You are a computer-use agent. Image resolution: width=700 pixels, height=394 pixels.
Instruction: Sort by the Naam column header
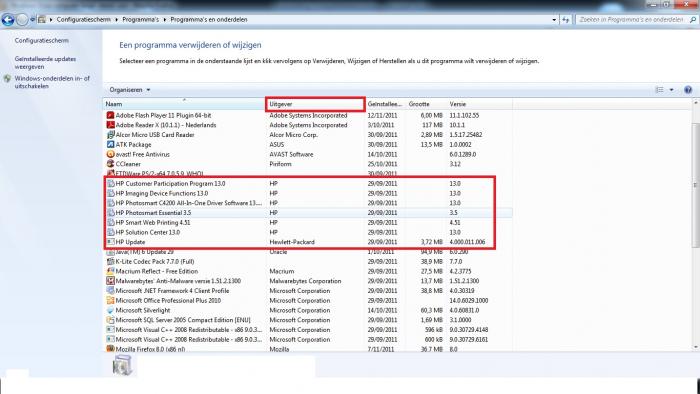184,104
